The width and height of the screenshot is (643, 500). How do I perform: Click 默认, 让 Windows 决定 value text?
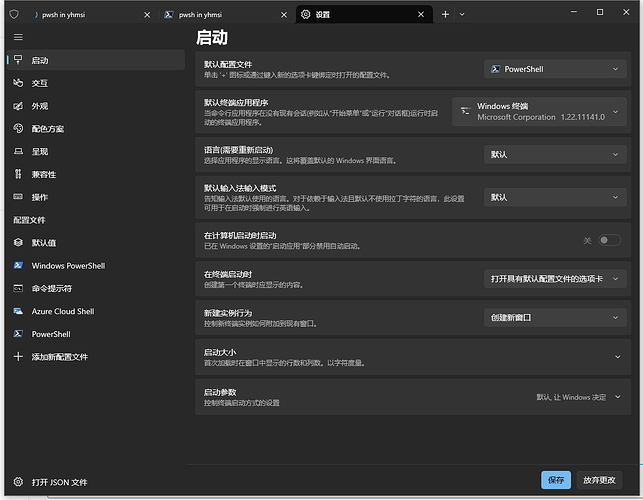pyautogui.click(x=571, y=397)
